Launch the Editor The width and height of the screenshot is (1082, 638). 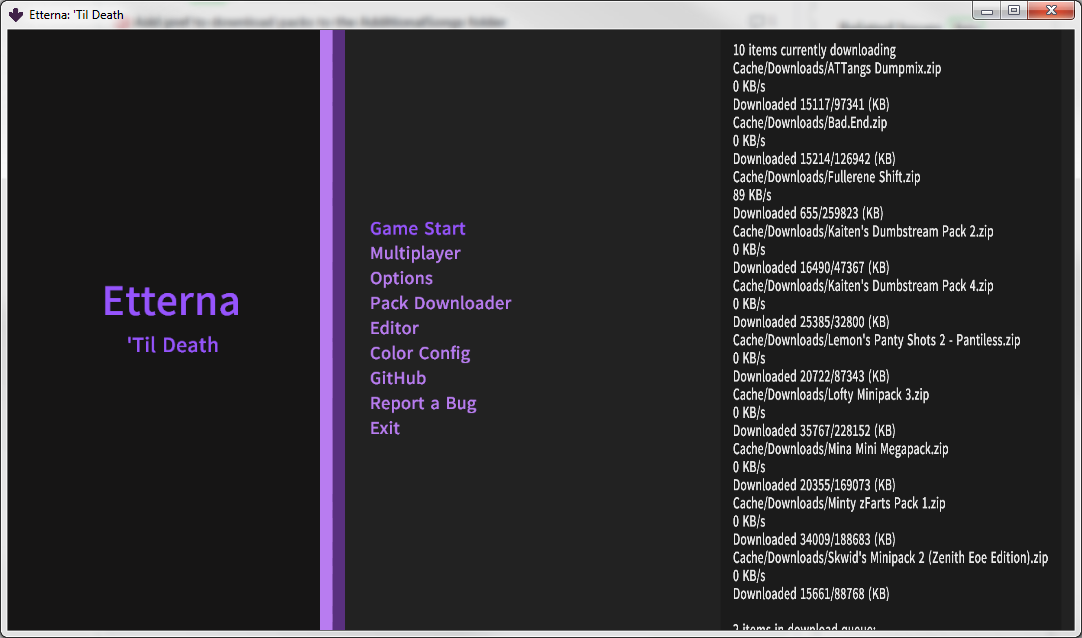tap(394, 328)
